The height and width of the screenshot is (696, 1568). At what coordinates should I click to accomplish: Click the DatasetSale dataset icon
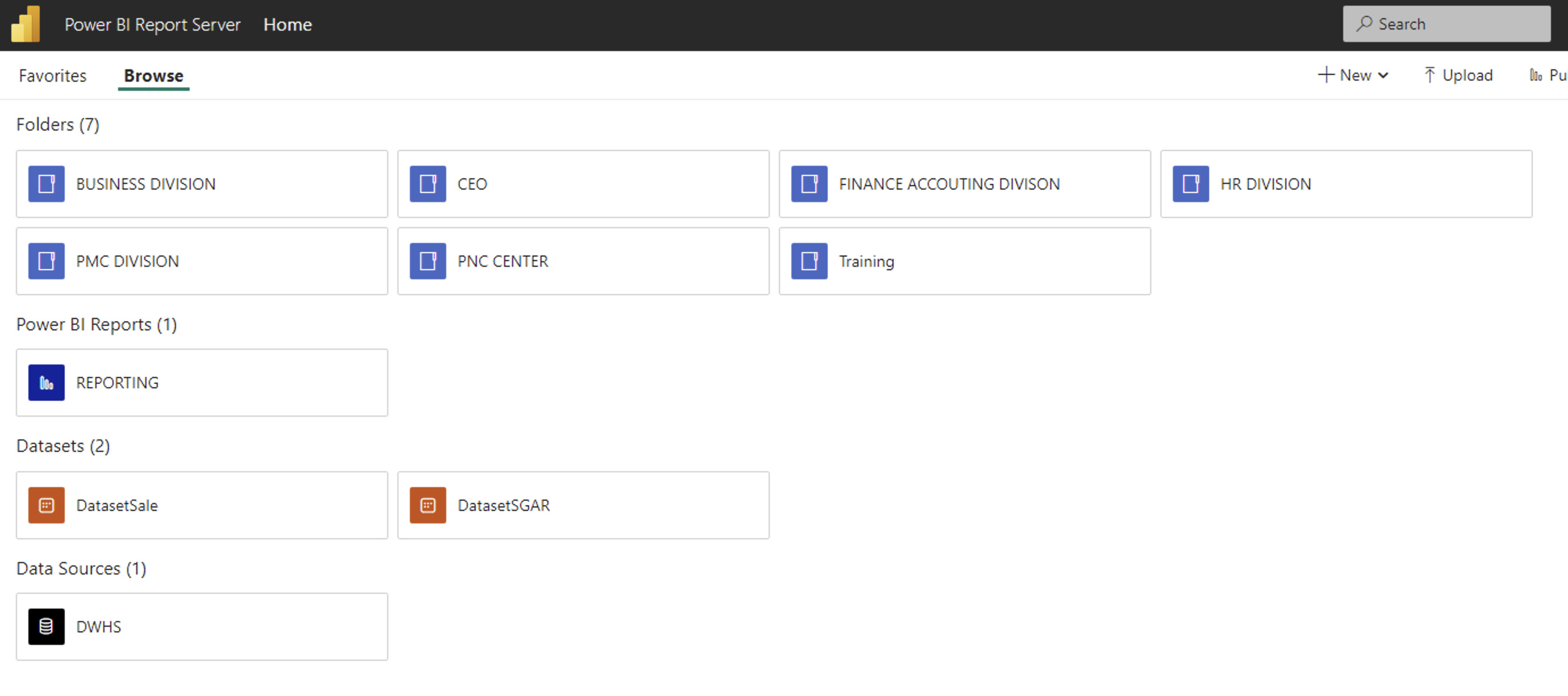(46, 505)
